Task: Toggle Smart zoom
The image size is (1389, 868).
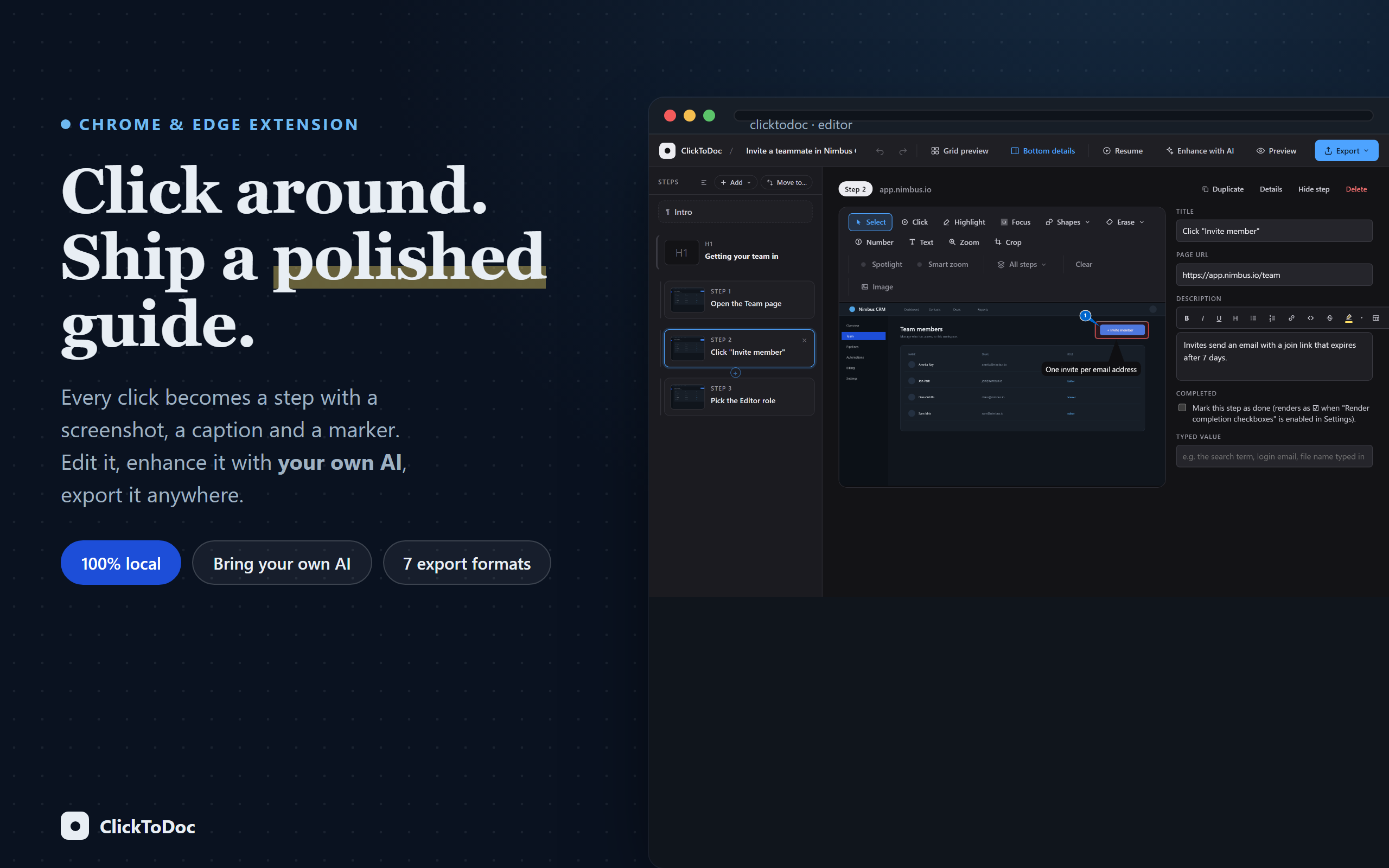Action: click(942, 265)
